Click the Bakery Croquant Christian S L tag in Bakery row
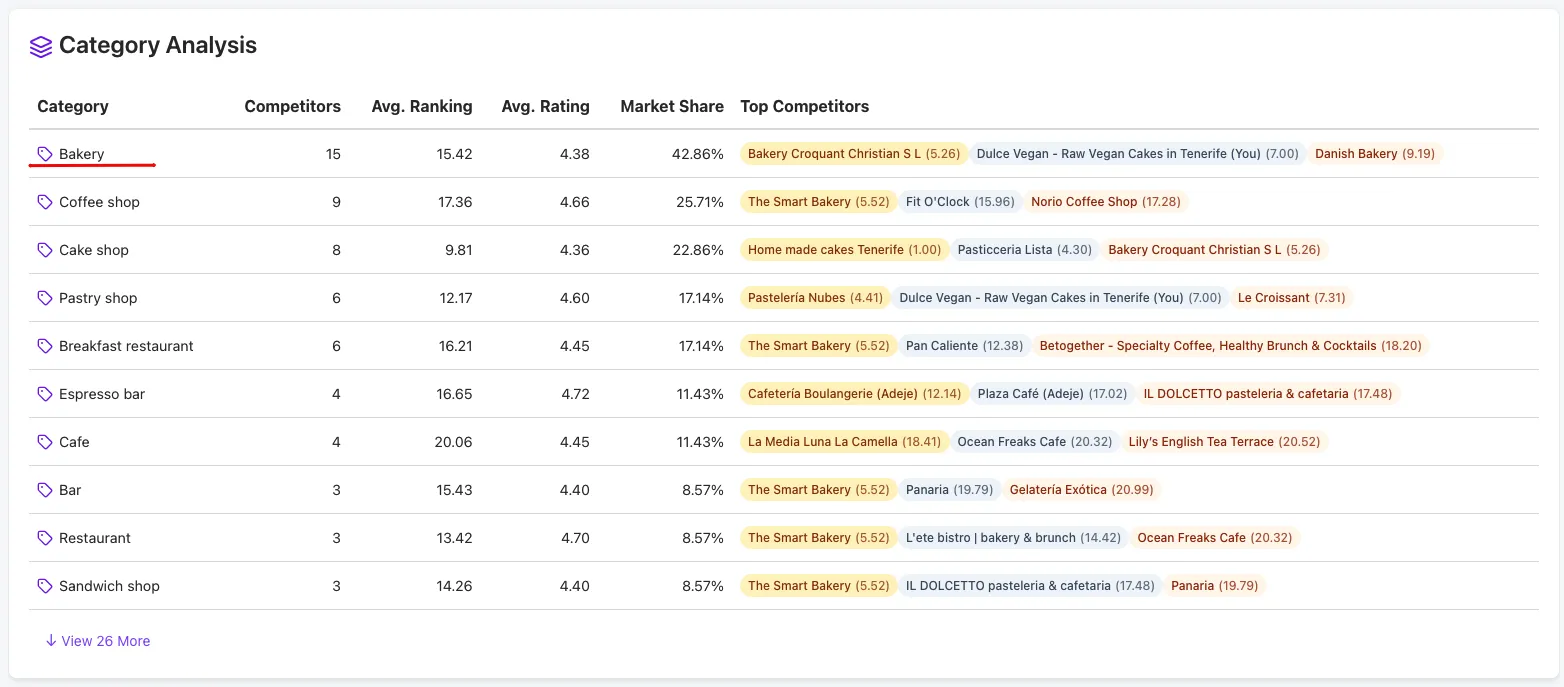This screenshot has height=687, width=1564. point(854,154)
